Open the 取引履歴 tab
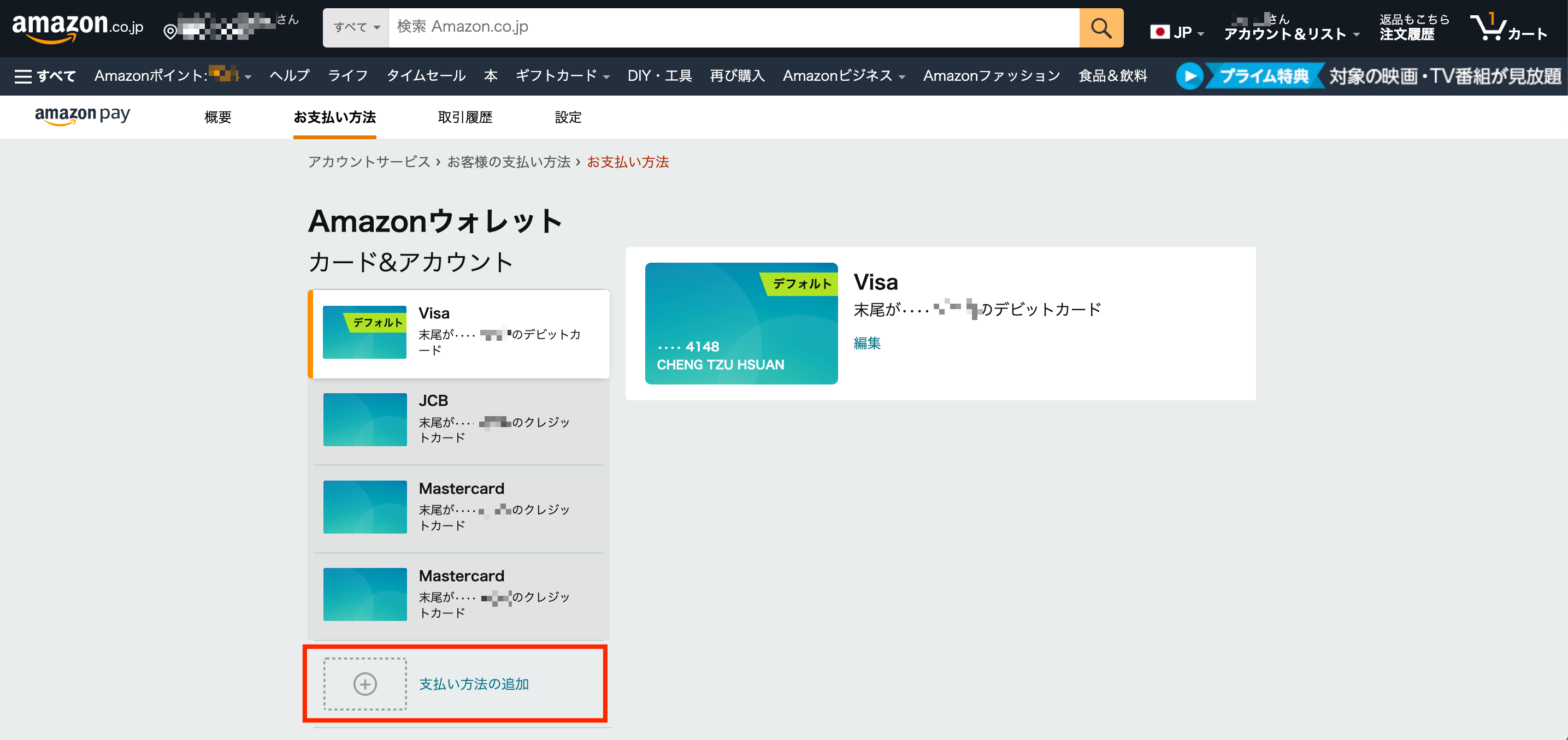 coord(465,117)
